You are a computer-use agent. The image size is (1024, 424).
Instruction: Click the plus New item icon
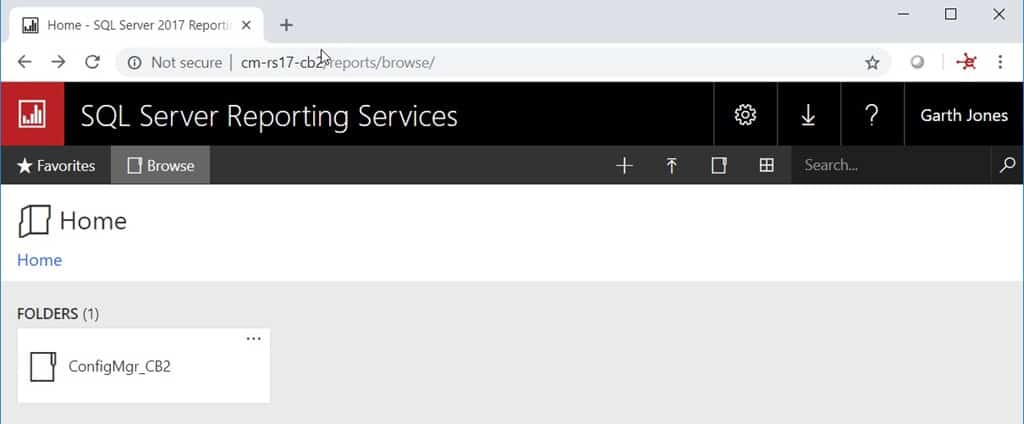point(624,166)
